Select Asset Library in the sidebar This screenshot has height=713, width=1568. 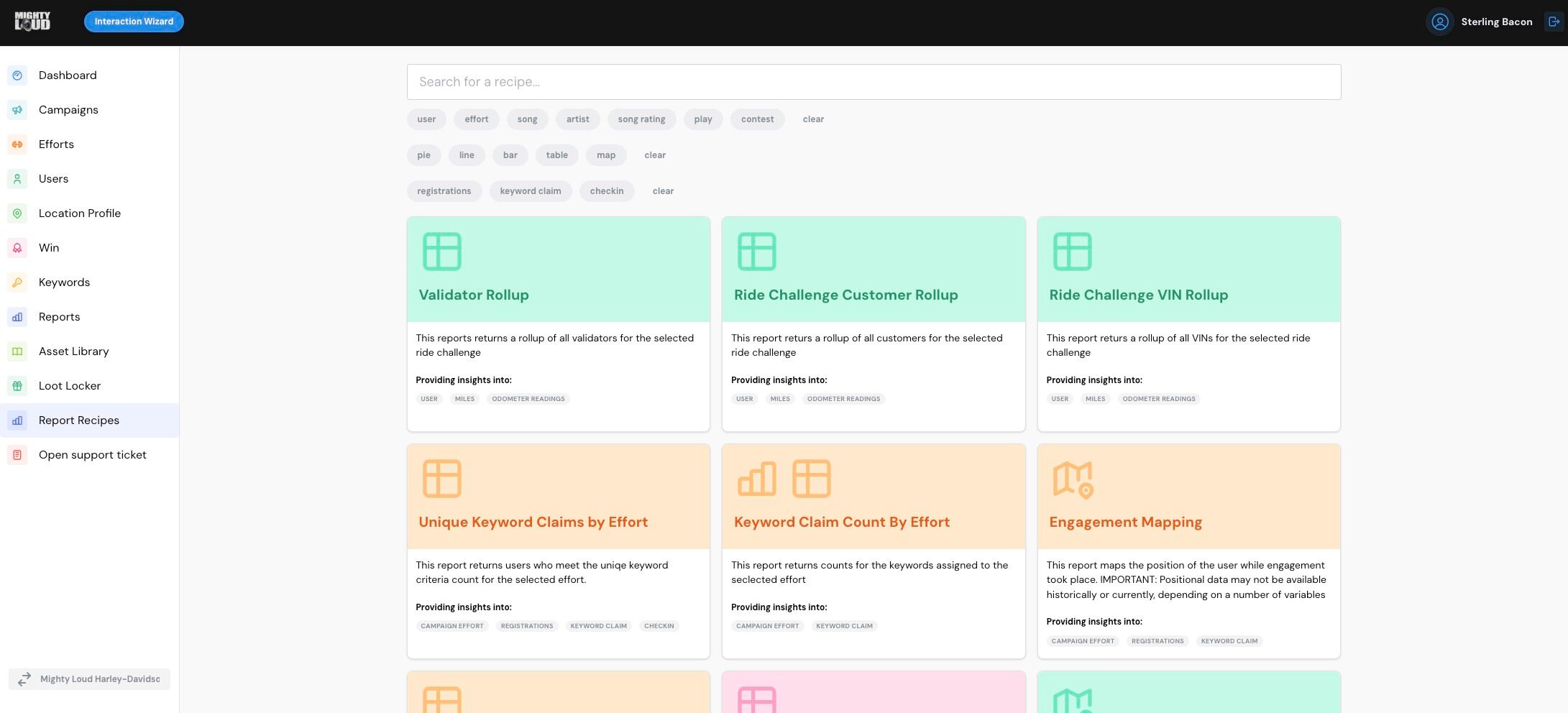coord(73,351)
